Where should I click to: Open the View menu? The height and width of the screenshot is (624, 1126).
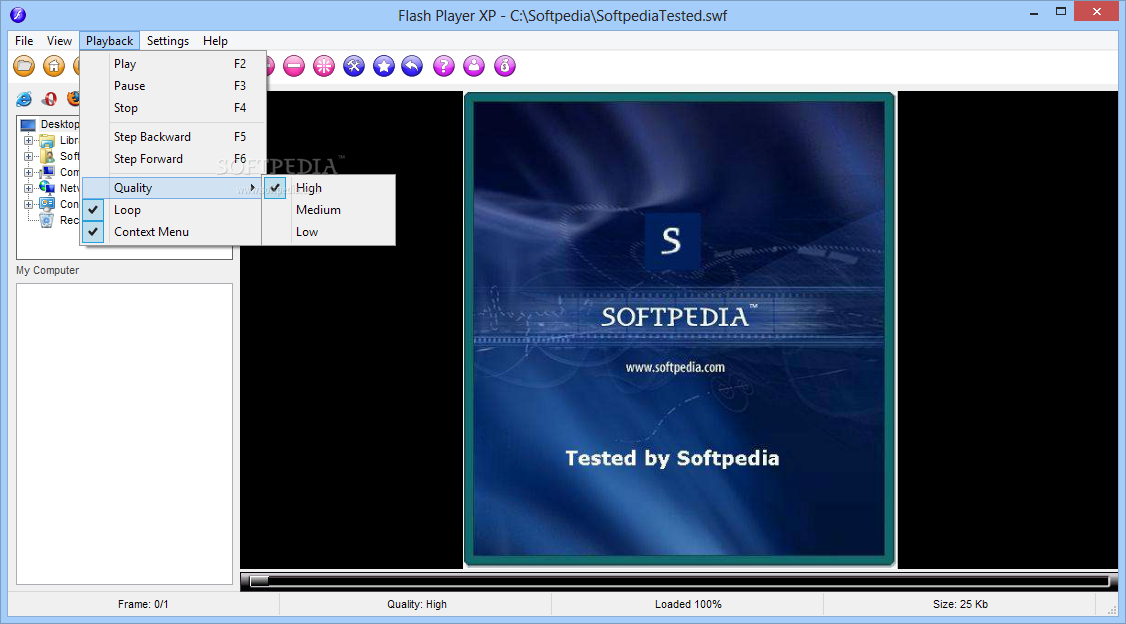coord(60,41)
